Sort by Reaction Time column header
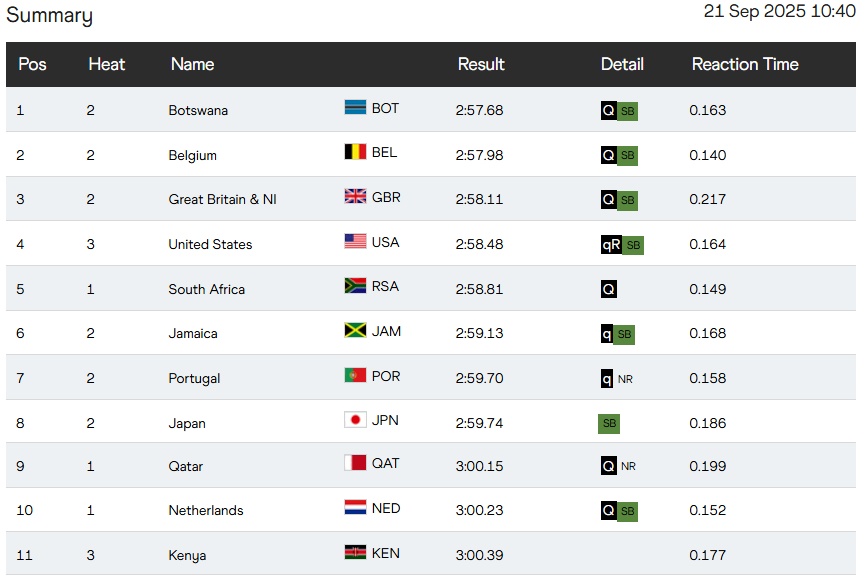Viewport: 865px width, 576px height. point(745,64)
